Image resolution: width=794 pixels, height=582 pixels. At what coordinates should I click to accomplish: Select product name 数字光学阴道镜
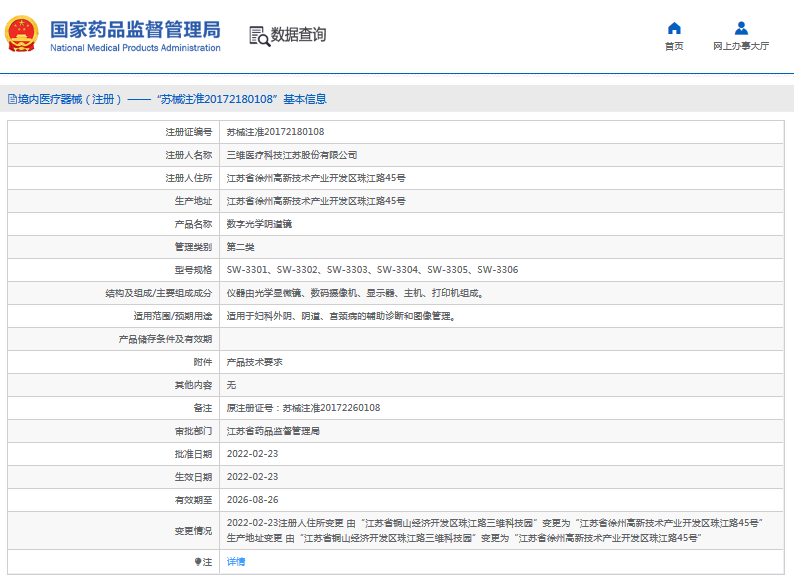tap(259, 224)
